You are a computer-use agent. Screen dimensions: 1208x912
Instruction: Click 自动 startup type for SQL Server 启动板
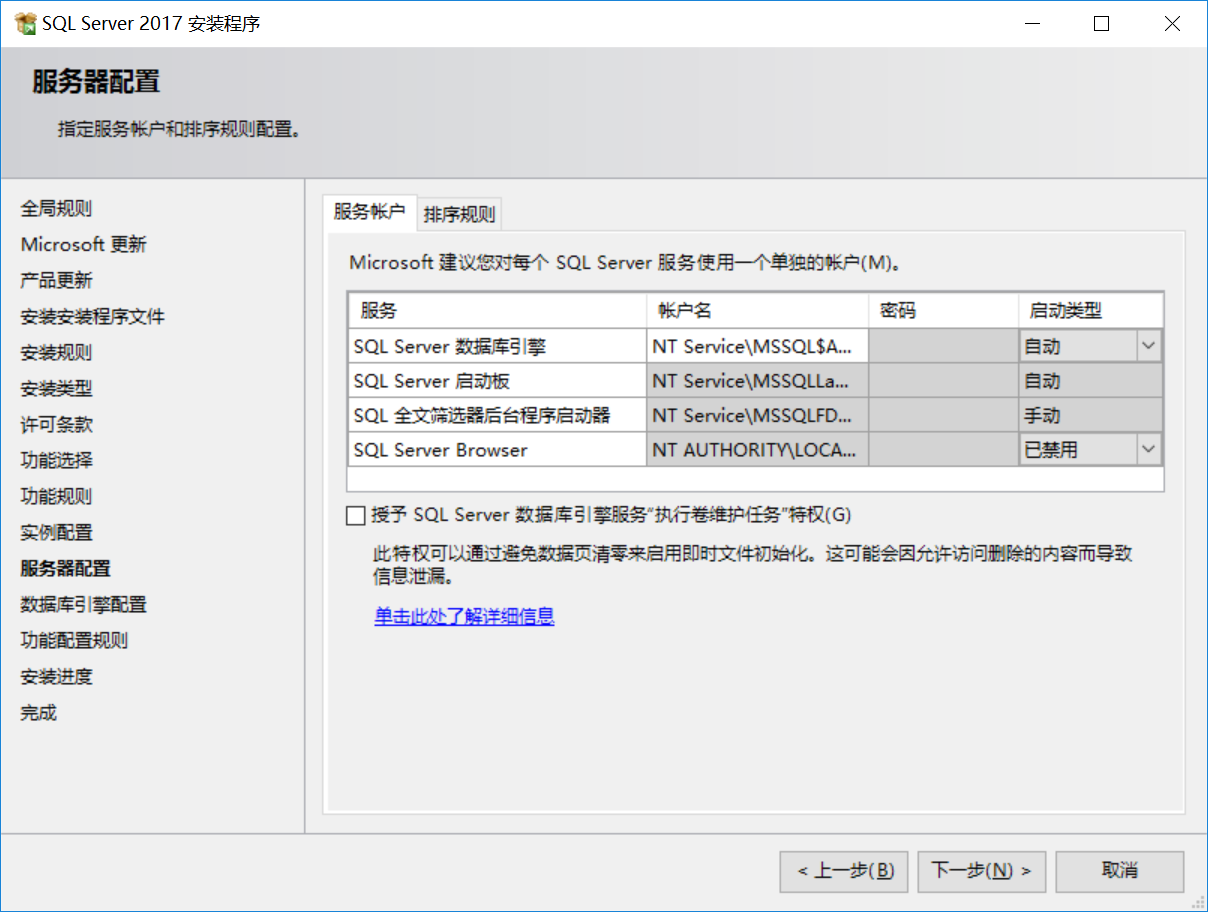tap(1091, 381)
